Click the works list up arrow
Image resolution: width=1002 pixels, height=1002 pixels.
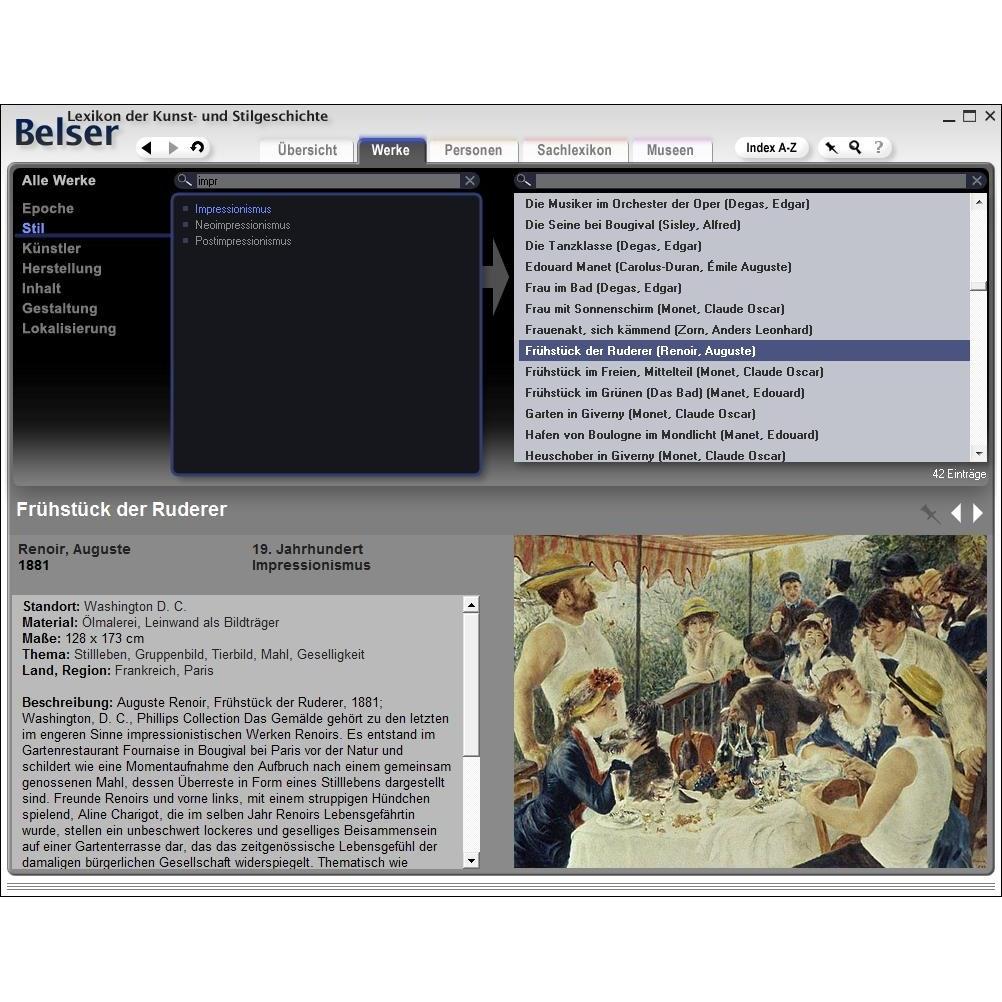pos(978,203)
